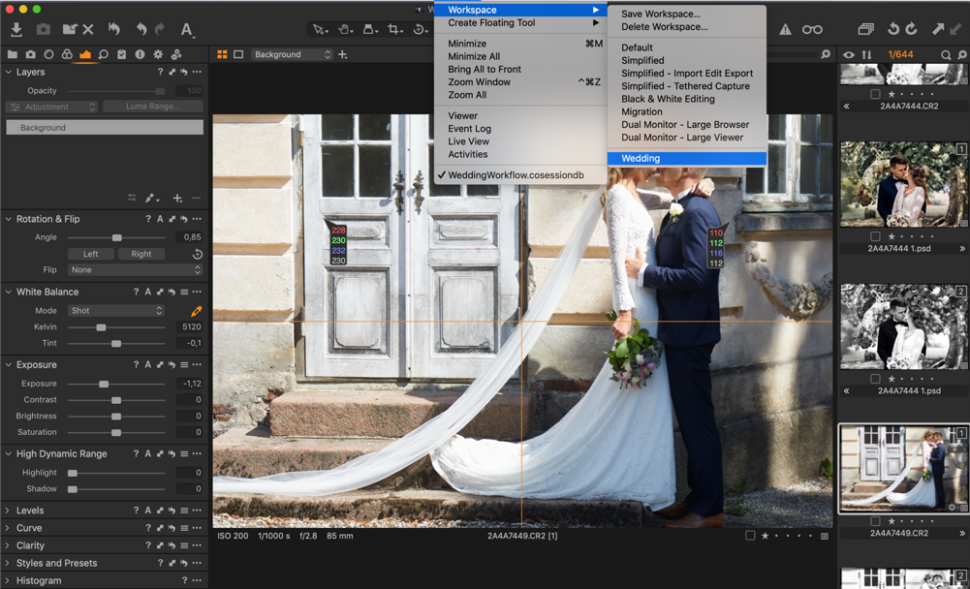Click the Annotations letter A toolbar icon
The width and height of the screenshot is (970, 589).
186,30
